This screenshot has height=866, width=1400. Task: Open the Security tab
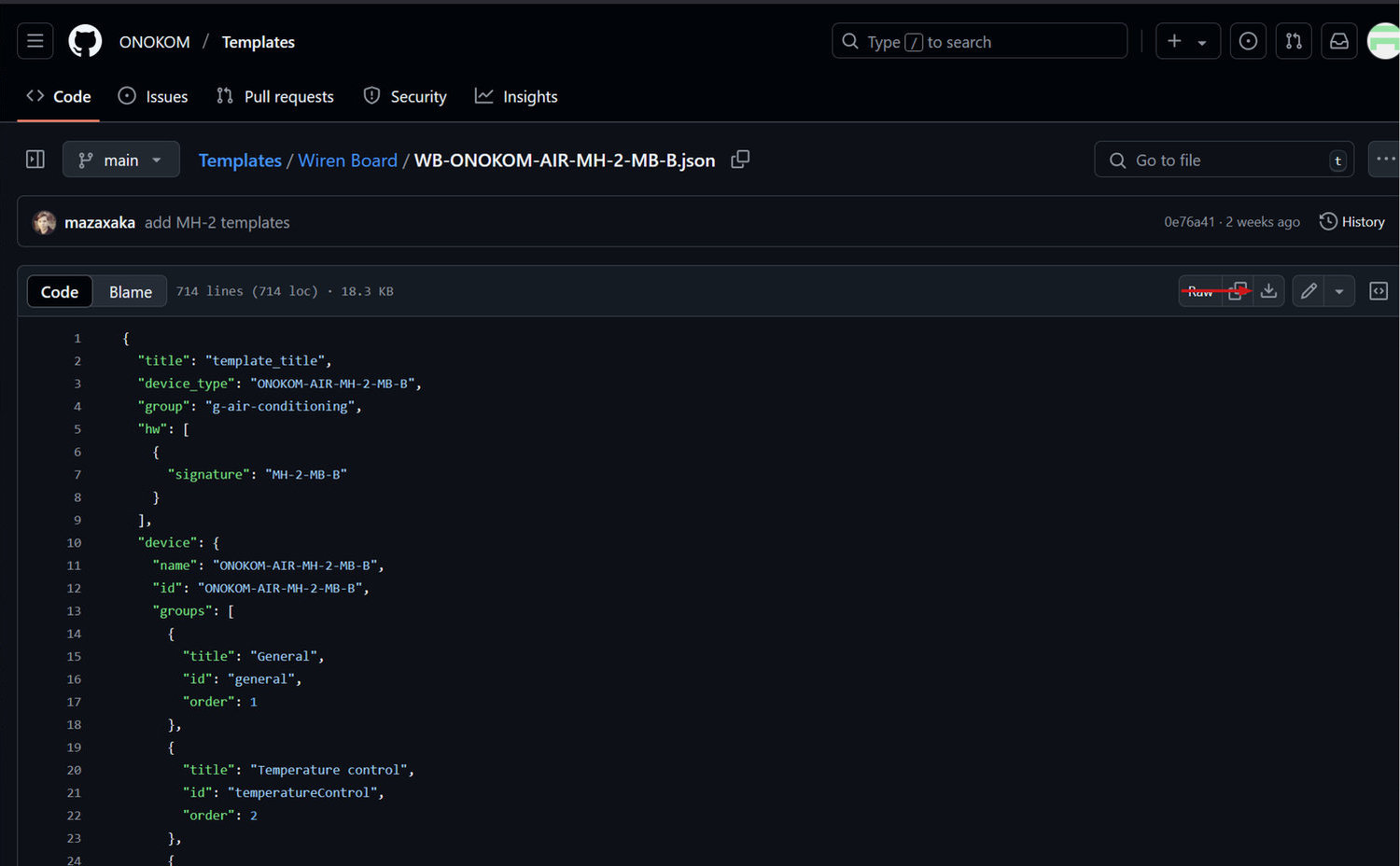tap(405, 96)
